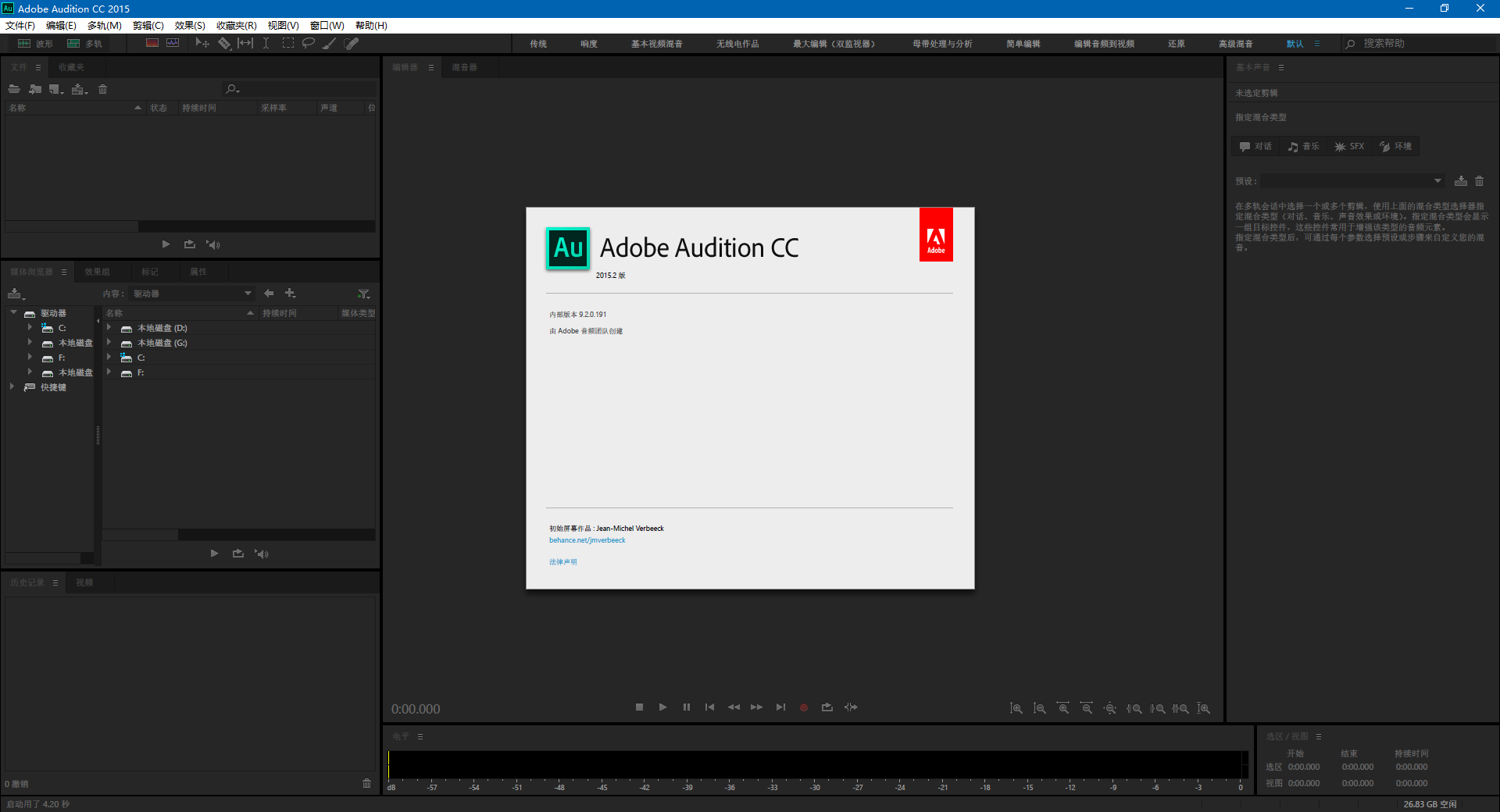1500x812 pixels.
Task: Click the loop playback icon in the transport
Action: (x=827, y=707)
